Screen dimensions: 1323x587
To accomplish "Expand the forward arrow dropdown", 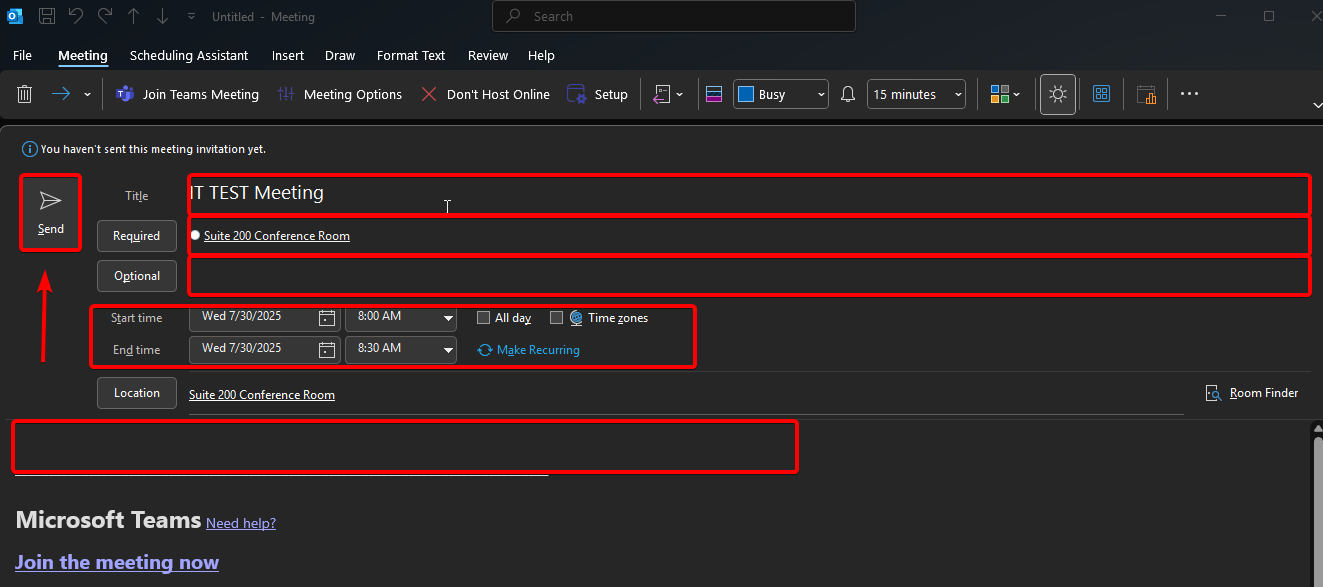I will click(87, 94).
